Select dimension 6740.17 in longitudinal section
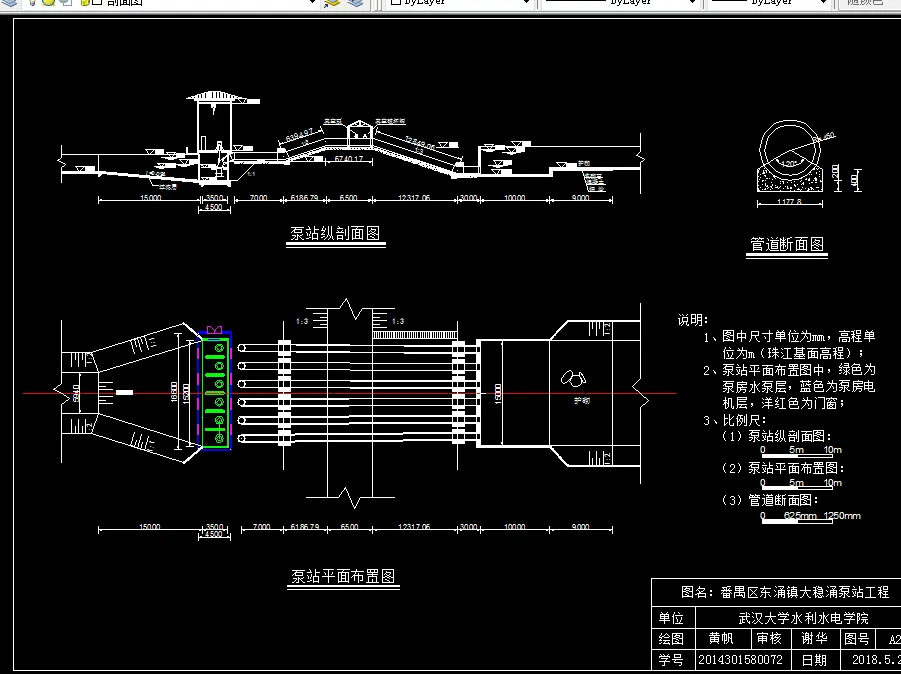This screenshot has height=674, width=901. tap(349, 159)
